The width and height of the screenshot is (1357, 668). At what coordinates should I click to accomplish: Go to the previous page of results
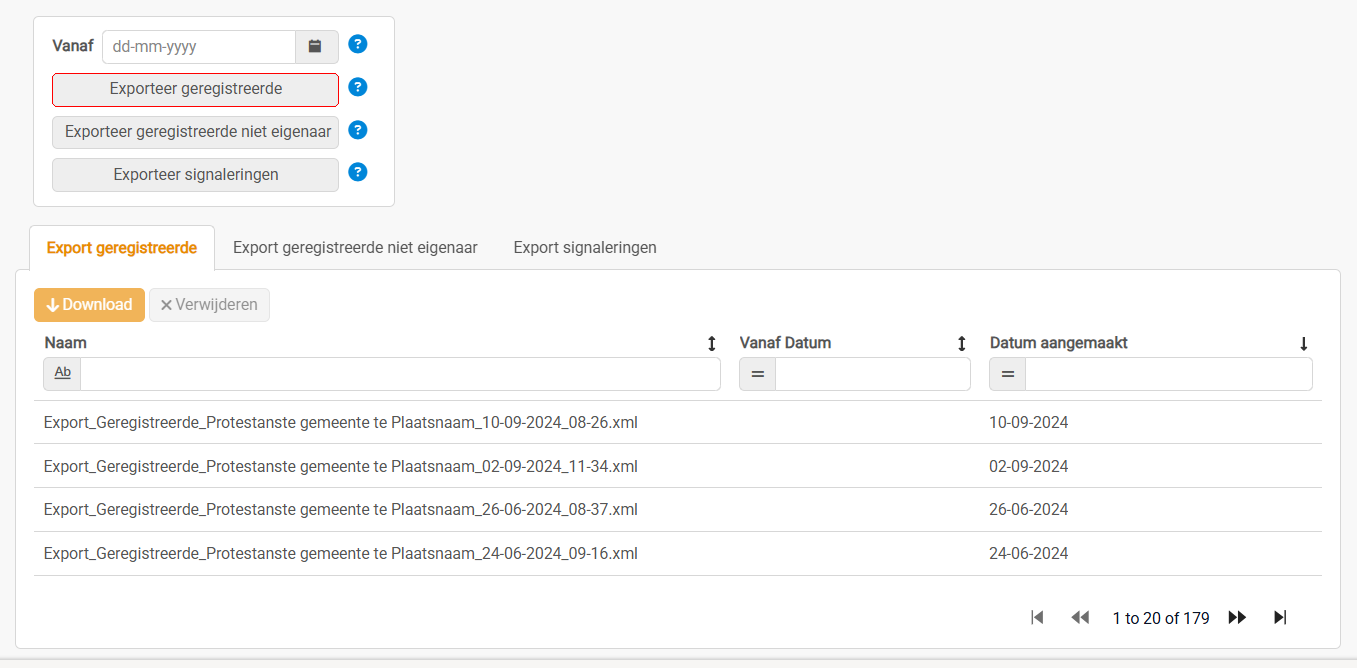(x=1080, y=618)
